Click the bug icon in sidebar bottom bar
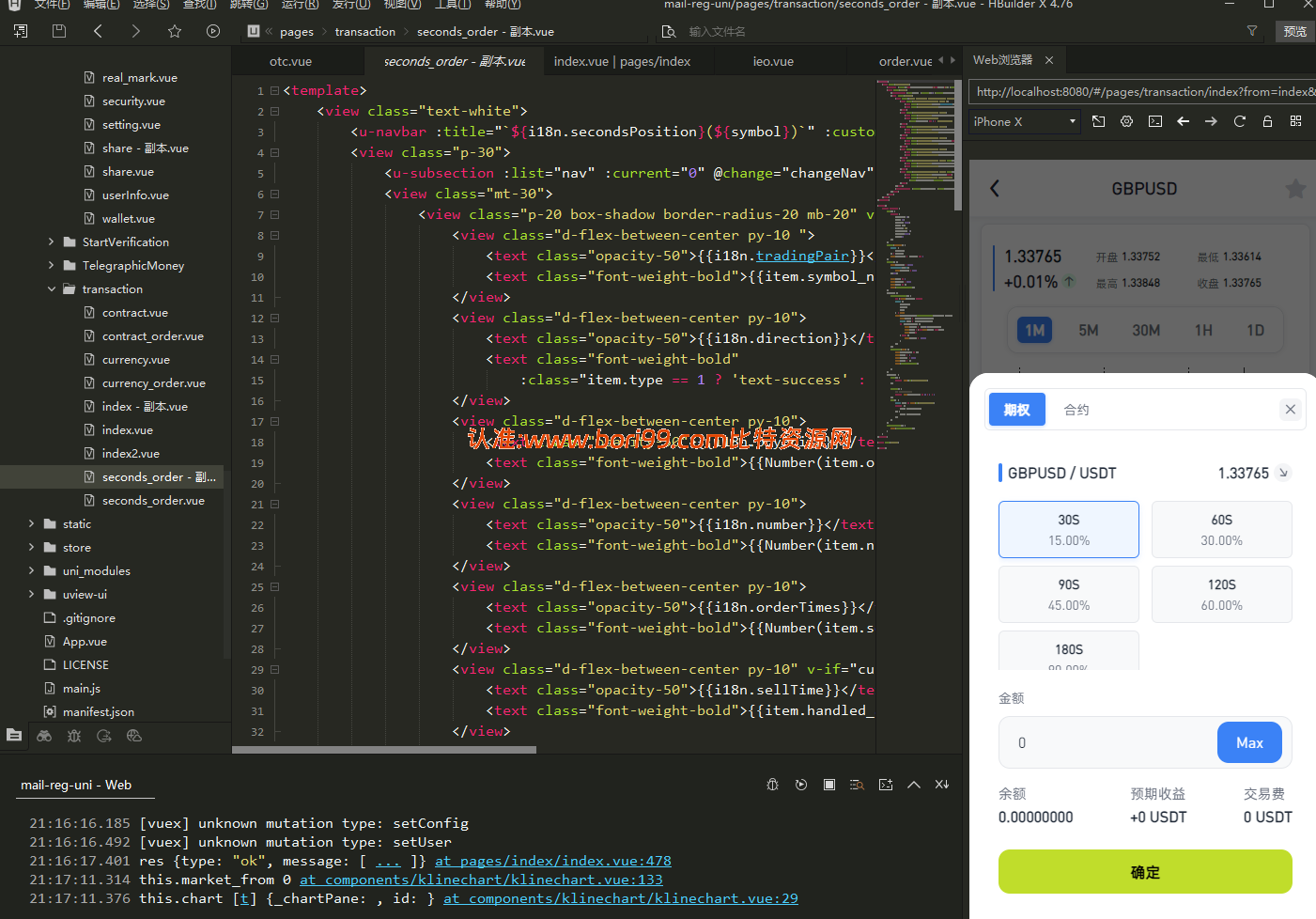The height and width of the screenshot is (919, 1316). pyautogui.click(x=74, y=736)
